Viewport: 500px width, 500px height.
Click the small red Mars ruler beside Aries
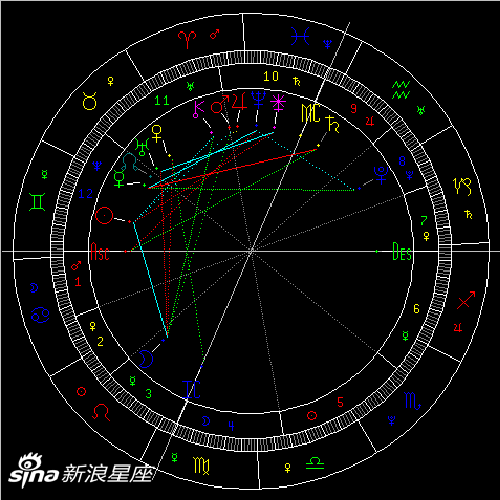coord(214,34)
